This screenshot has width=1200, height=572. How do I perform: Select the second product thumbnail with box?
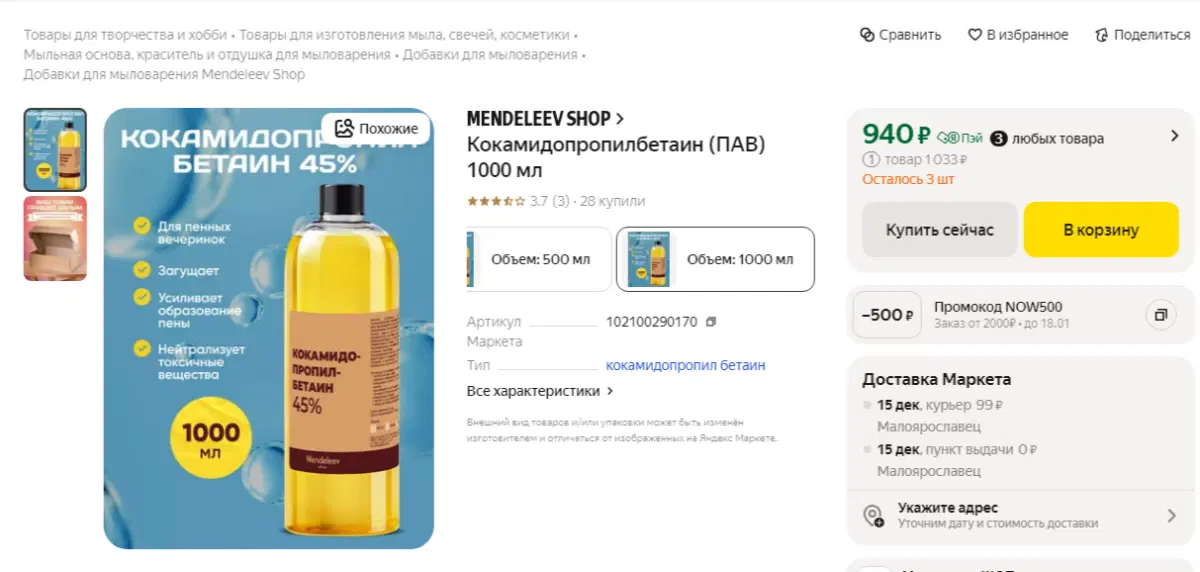(55, 238)
